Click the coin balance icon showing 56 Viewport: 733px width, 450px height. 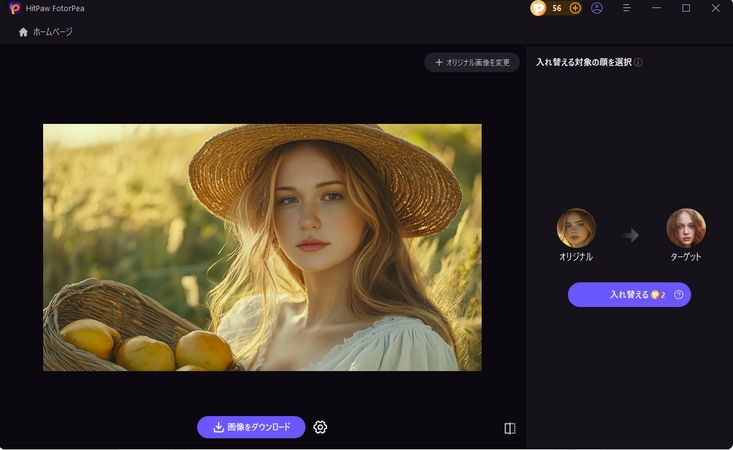click(538, 8)
